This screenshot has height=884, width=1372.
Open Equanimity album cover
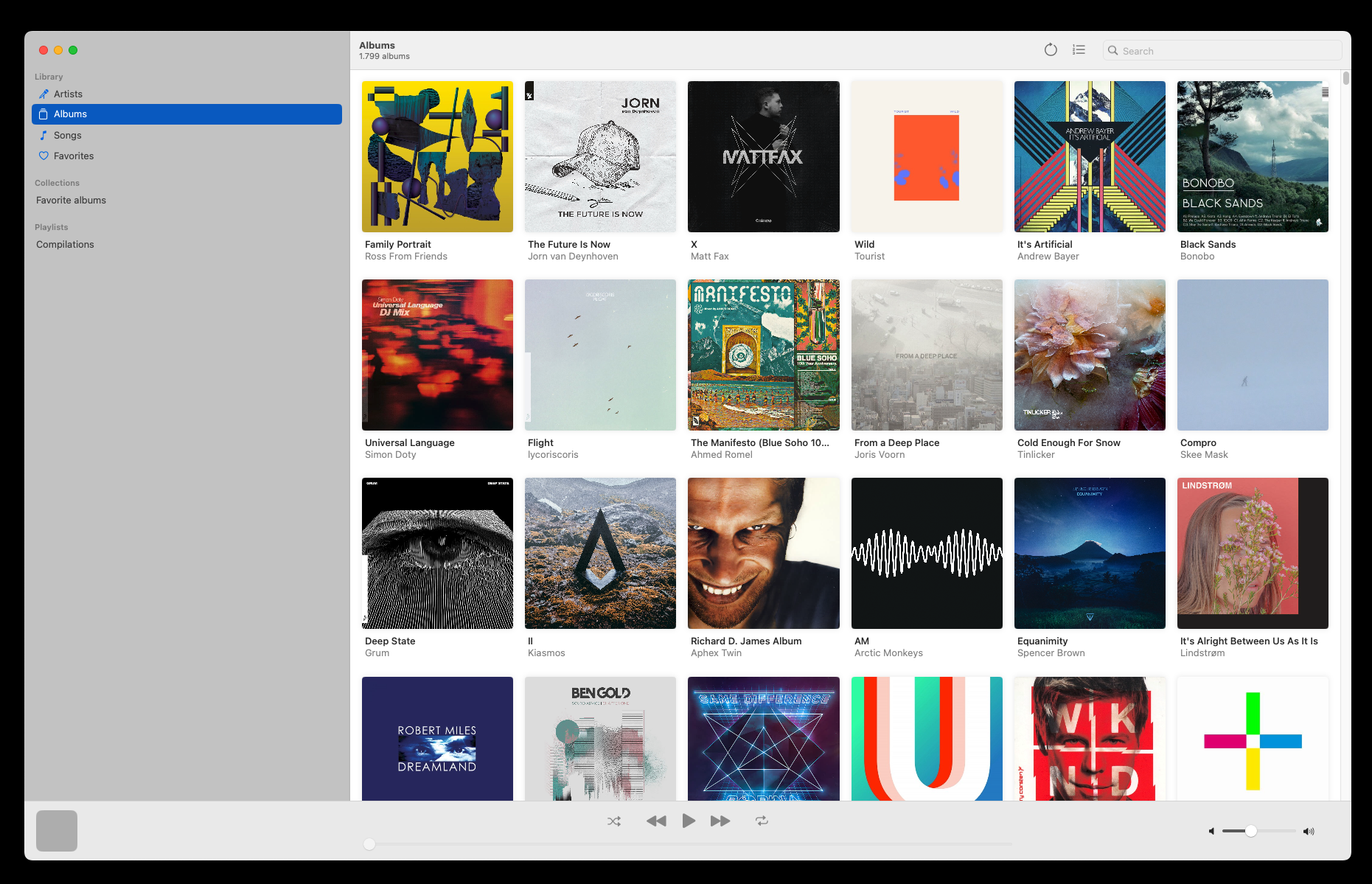point(1090,553)
